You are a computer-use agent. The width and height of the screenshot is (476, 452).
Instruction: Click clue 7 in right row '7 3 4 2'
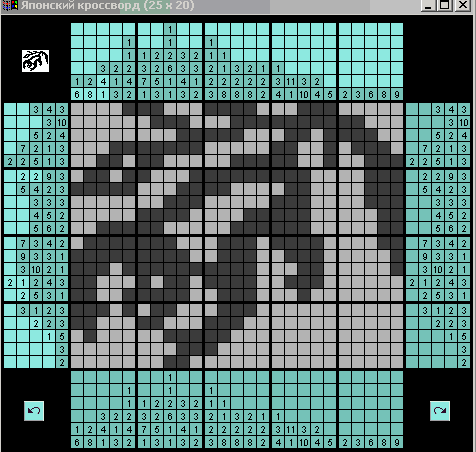[425, 243]
